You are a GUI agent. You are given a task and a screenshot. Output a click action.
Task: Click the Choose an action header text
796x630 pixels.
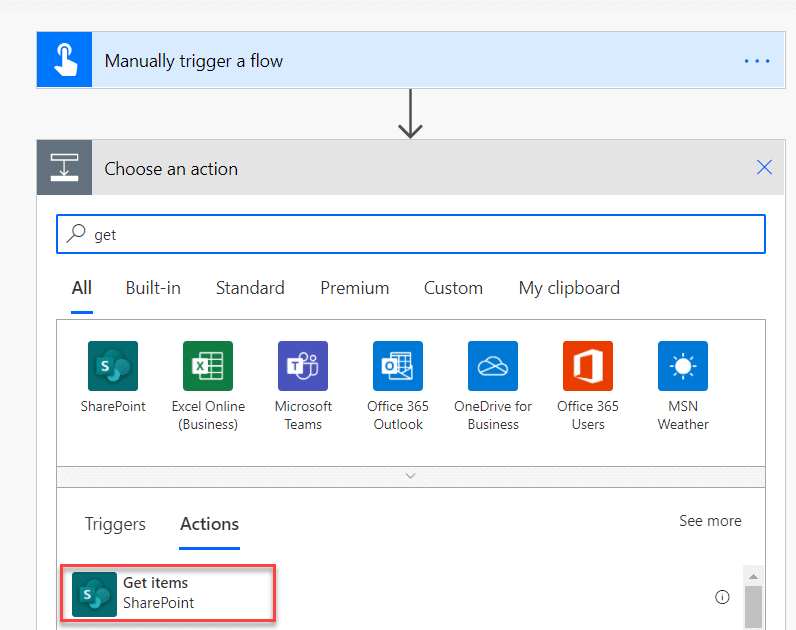point(171,169)
